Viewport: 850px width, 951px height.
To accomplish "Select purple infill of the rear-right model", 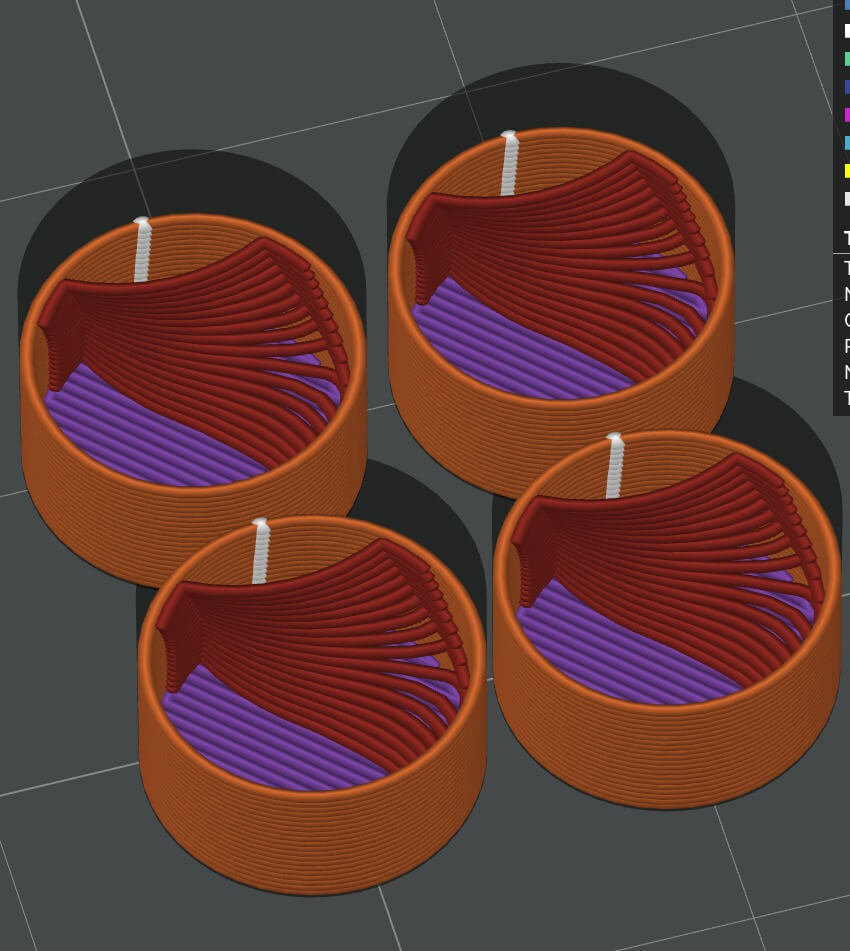I will pyautogui.click(x=500, y=340).
